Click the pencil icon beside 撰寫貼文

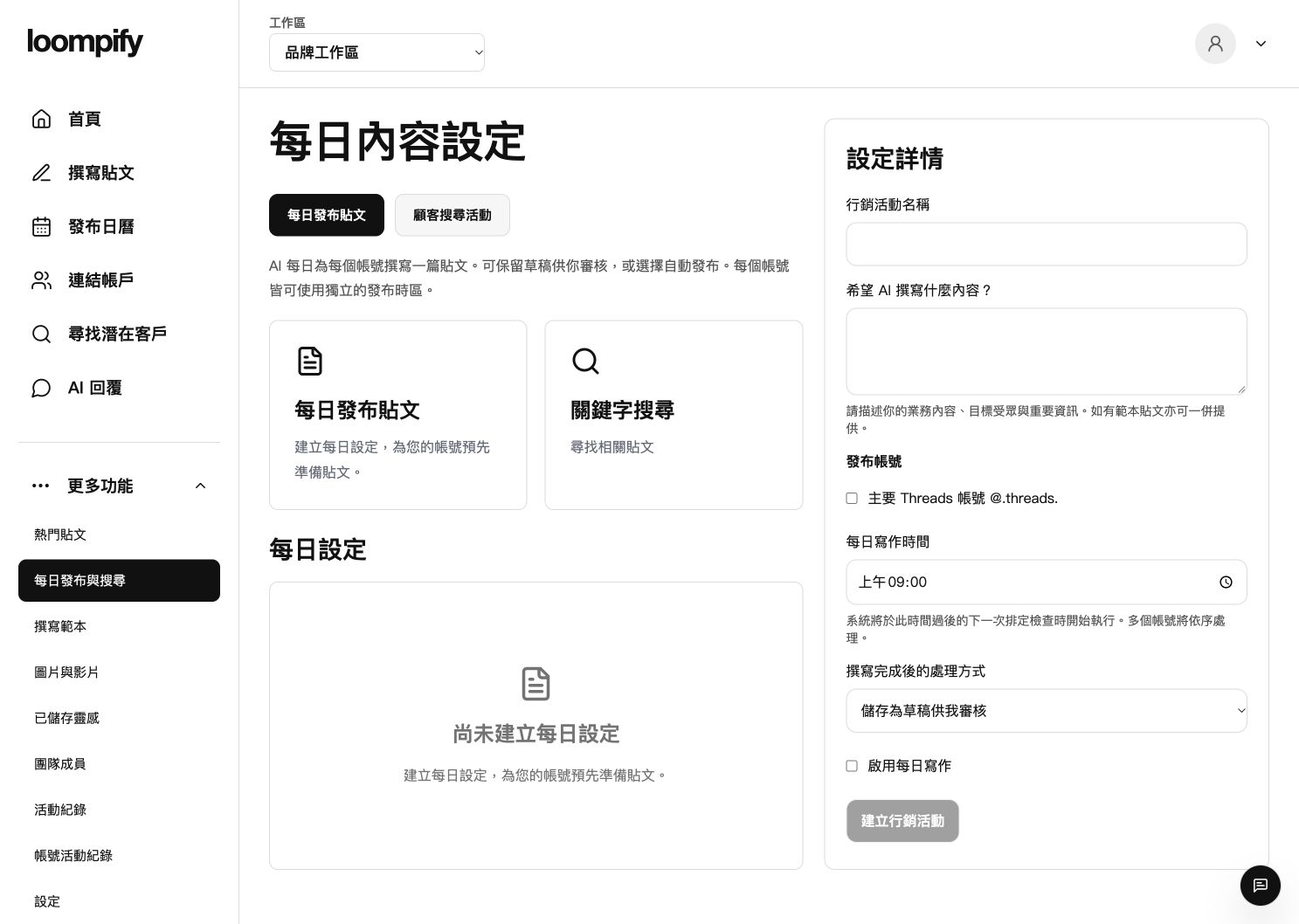click(x=41, y=173)
